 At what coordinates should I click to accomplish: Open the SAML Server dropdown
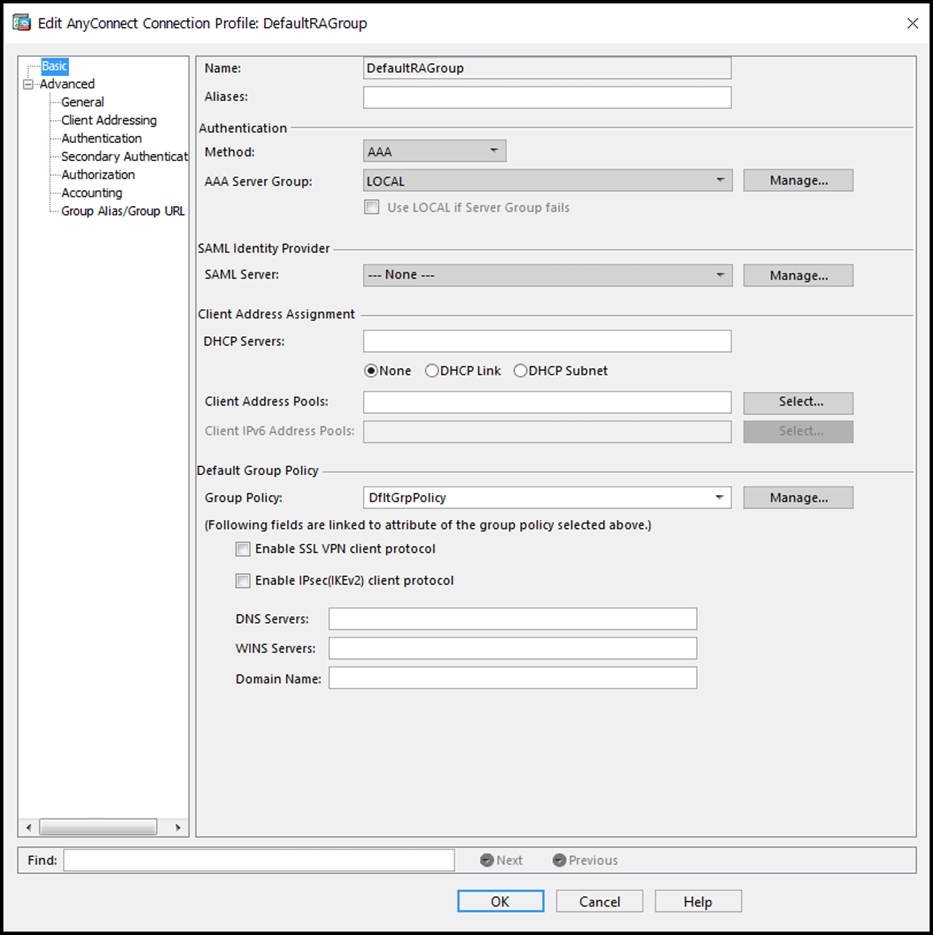click(547, 275)
